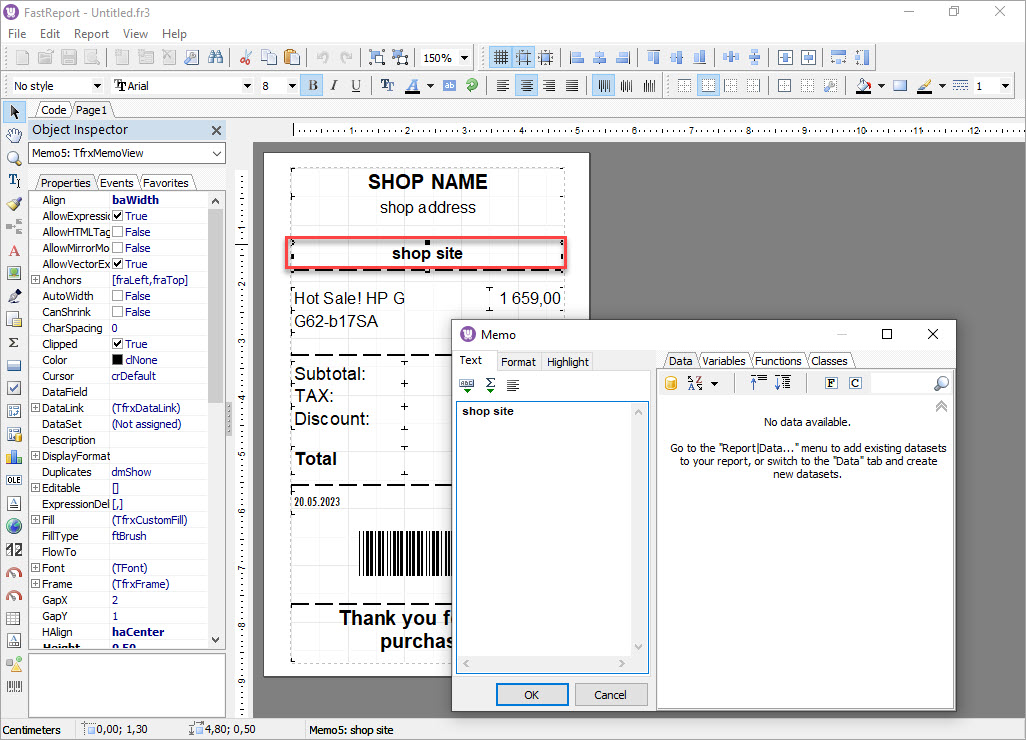1026x740 pixels.
Task: Click the Insert expression icon in Memo
Action: pyautogui.click(x=467, y=385)
